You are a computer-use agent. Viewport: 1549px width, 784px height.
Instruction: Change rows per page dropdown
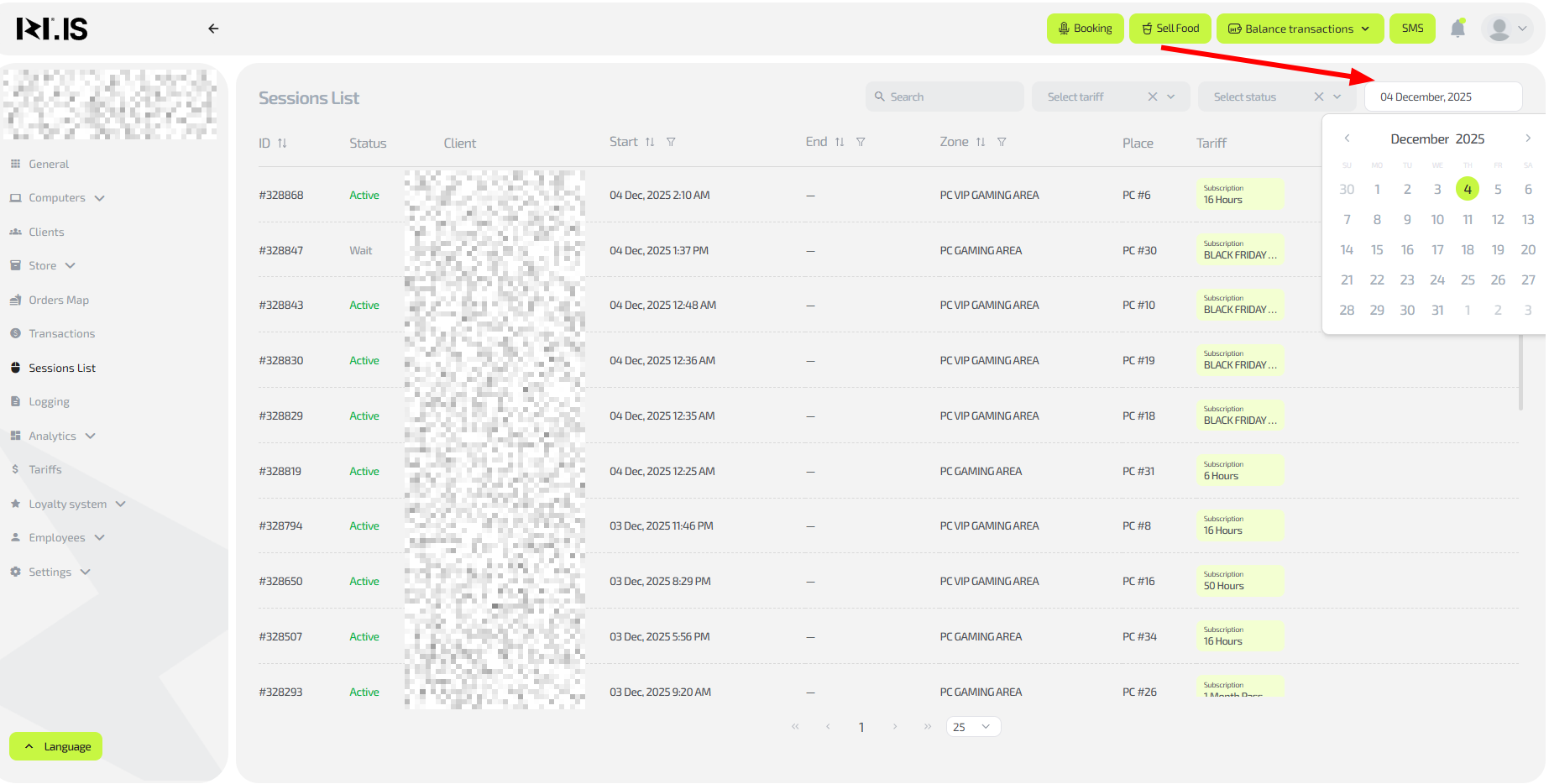coord(973,727)
